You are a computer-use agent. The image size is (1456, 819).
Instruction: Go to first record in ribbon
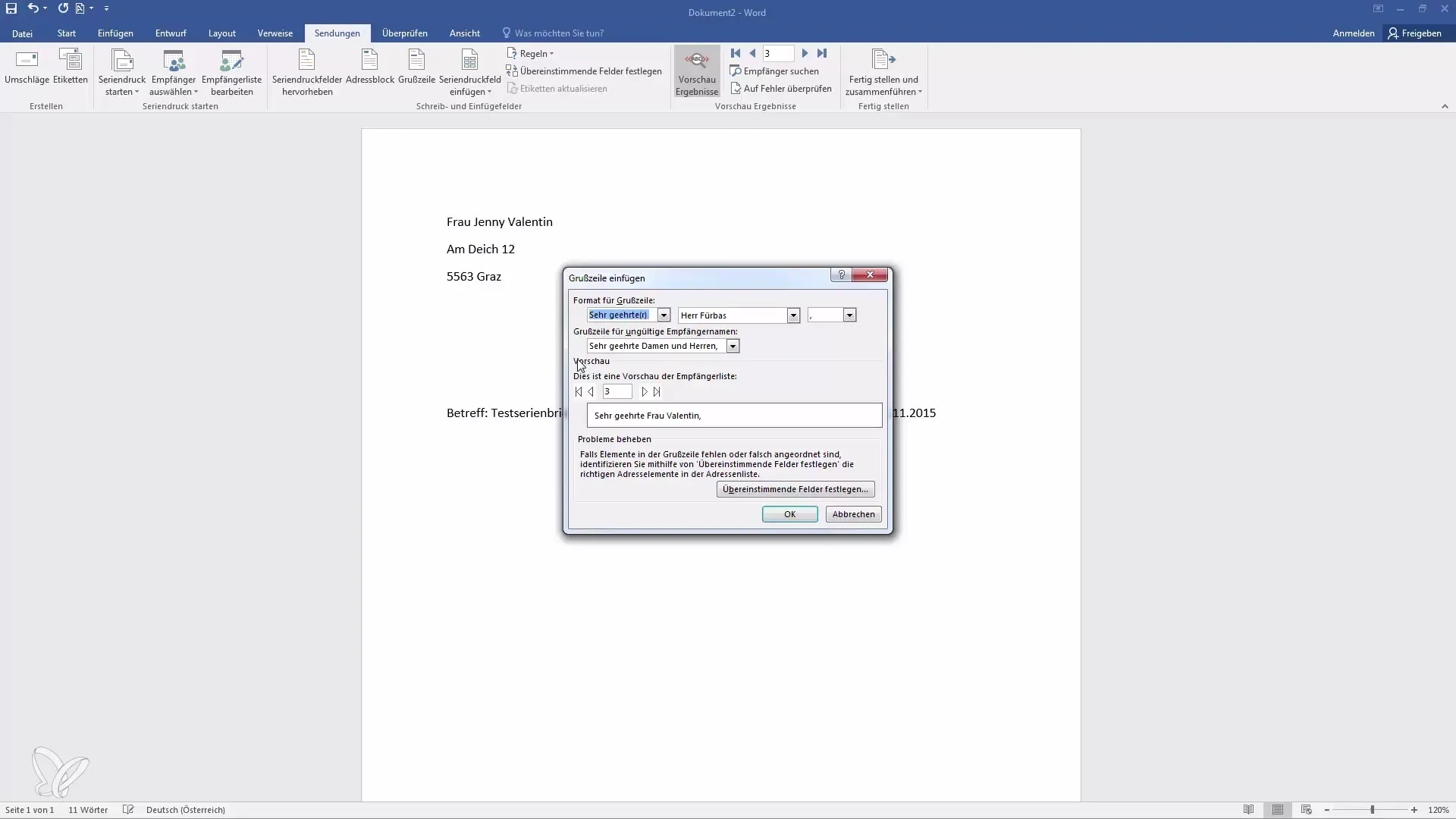736,53
